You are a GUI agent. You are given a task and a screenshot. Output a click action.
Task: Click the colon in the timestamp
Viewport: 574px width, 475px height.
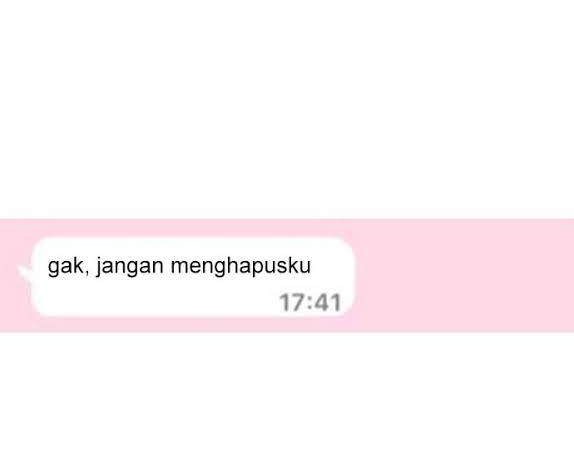(309, 304)
